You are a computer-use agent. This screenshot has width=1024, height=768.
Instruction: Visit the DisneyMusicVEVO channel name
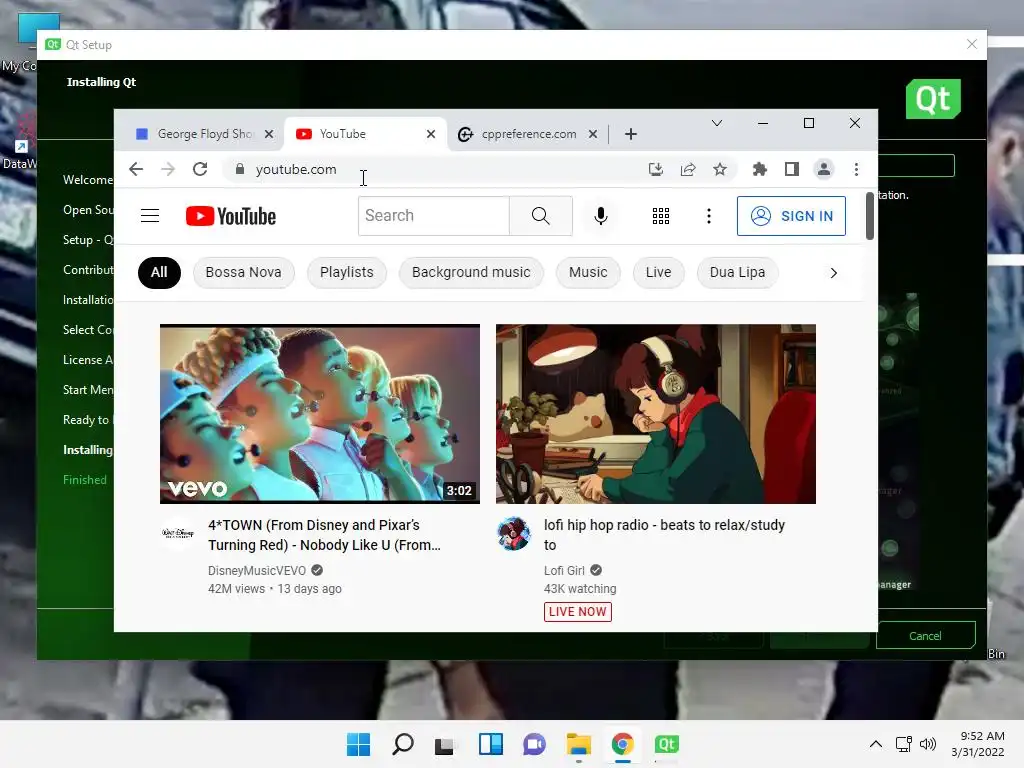[257, 570]
